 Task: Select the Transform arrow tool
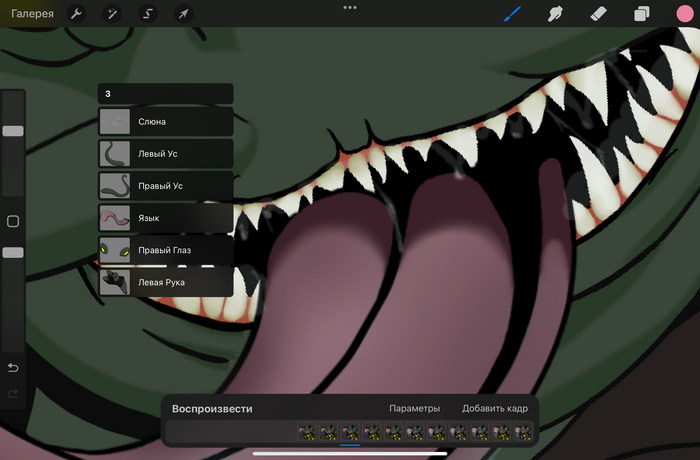click(x=183, y=14)
